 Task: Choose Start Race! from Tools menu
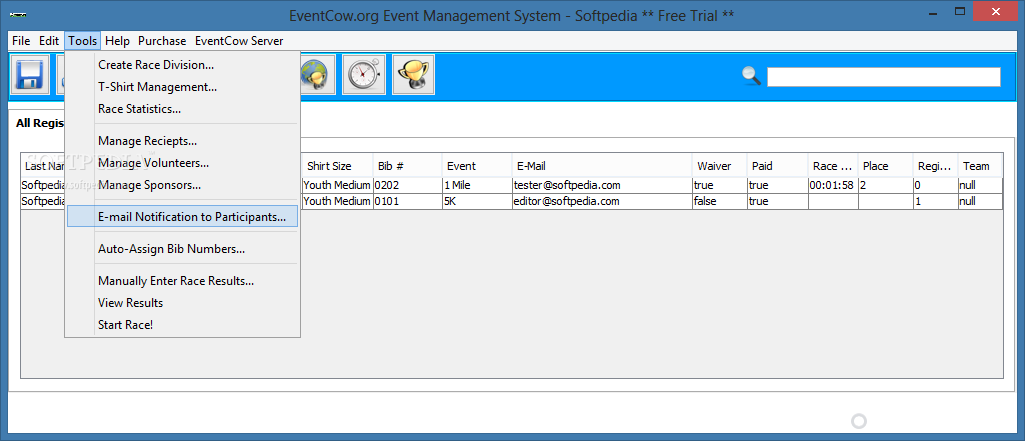click(x=182, y=324)
